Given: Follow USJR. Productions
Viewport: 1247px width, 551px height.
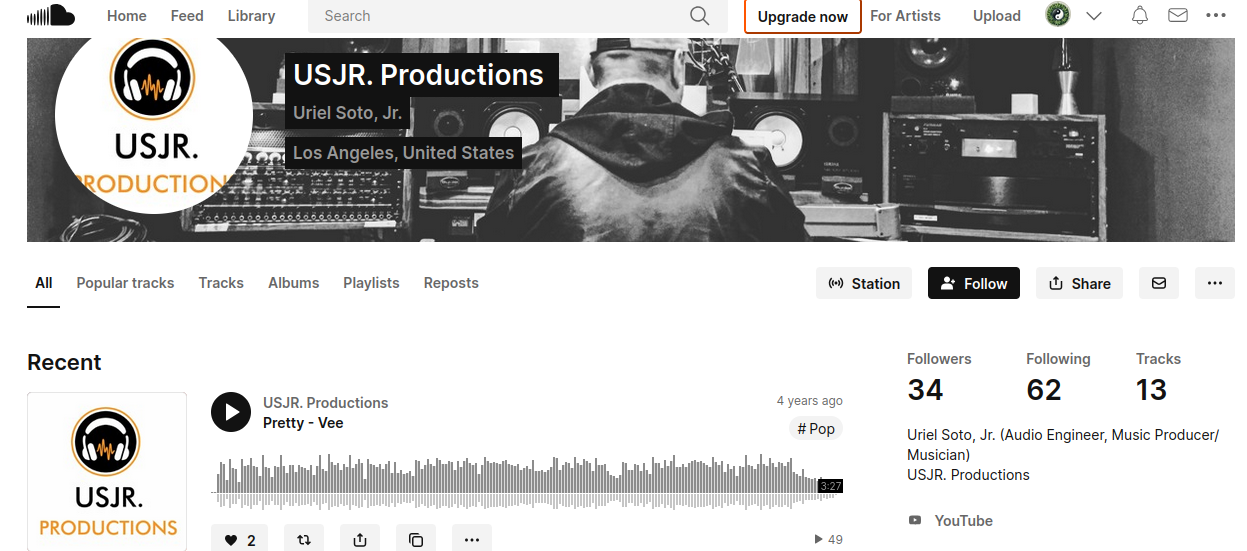Looking at the screenshot, I should pyautogui.click(x=974, y=283).
